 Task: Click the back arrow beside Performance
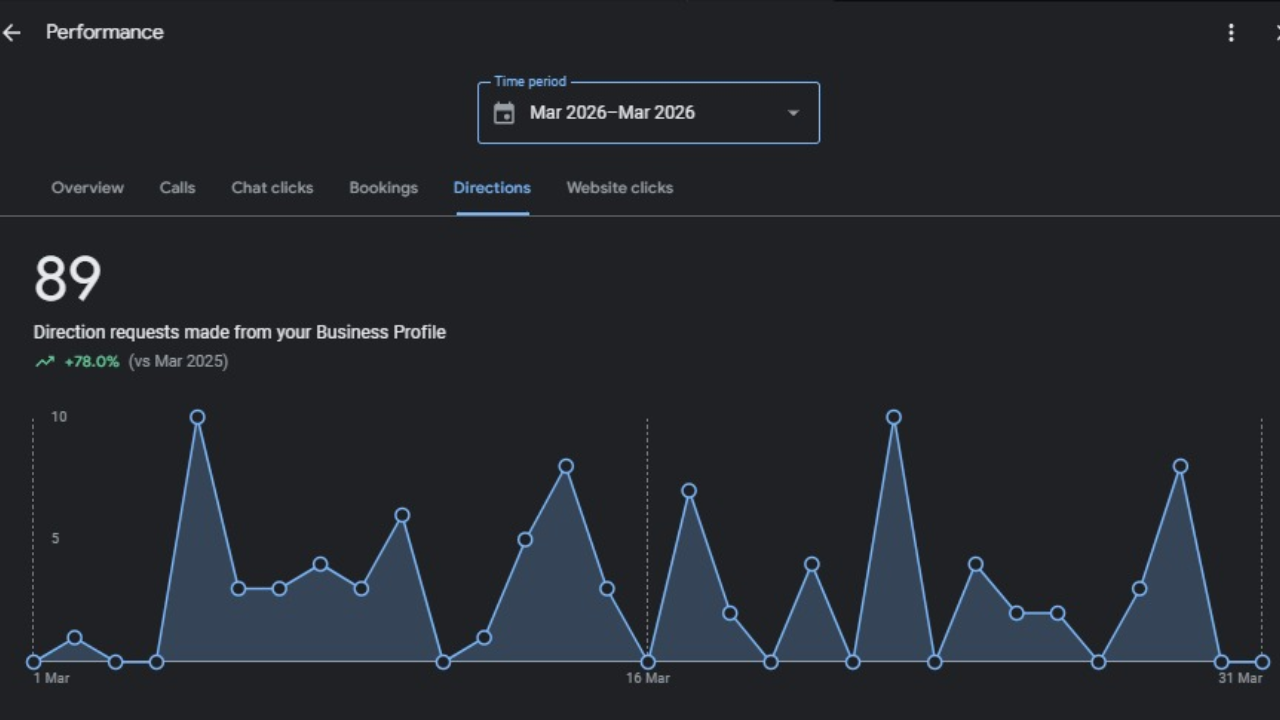click(12, 33)
